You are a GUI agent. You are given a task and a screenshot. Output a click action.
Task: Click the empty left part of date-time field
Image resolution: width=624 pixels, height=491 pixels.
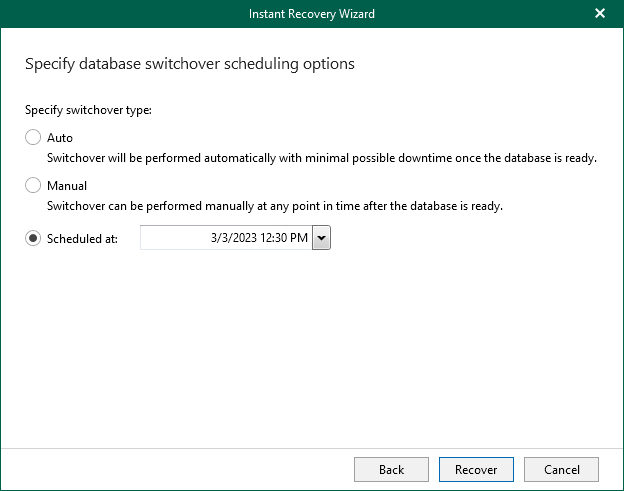pyautogui.click(x=172, y=238)
